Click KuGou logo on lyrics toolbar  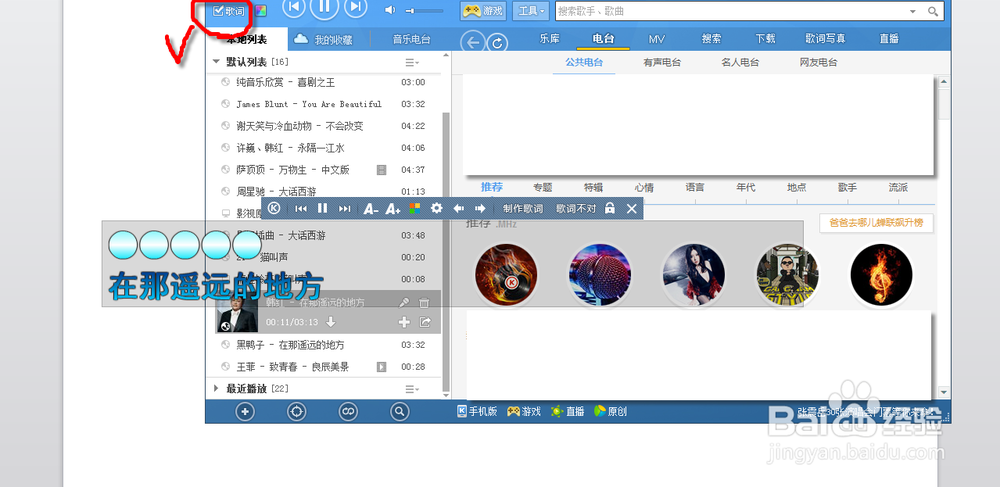tap(274, 208)
